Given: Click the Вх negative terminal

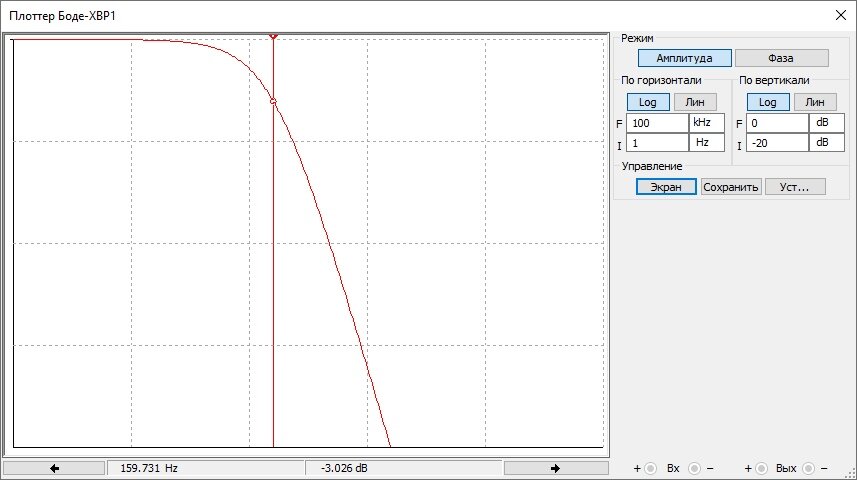Looking at the screenshot, I should [694, 469].
